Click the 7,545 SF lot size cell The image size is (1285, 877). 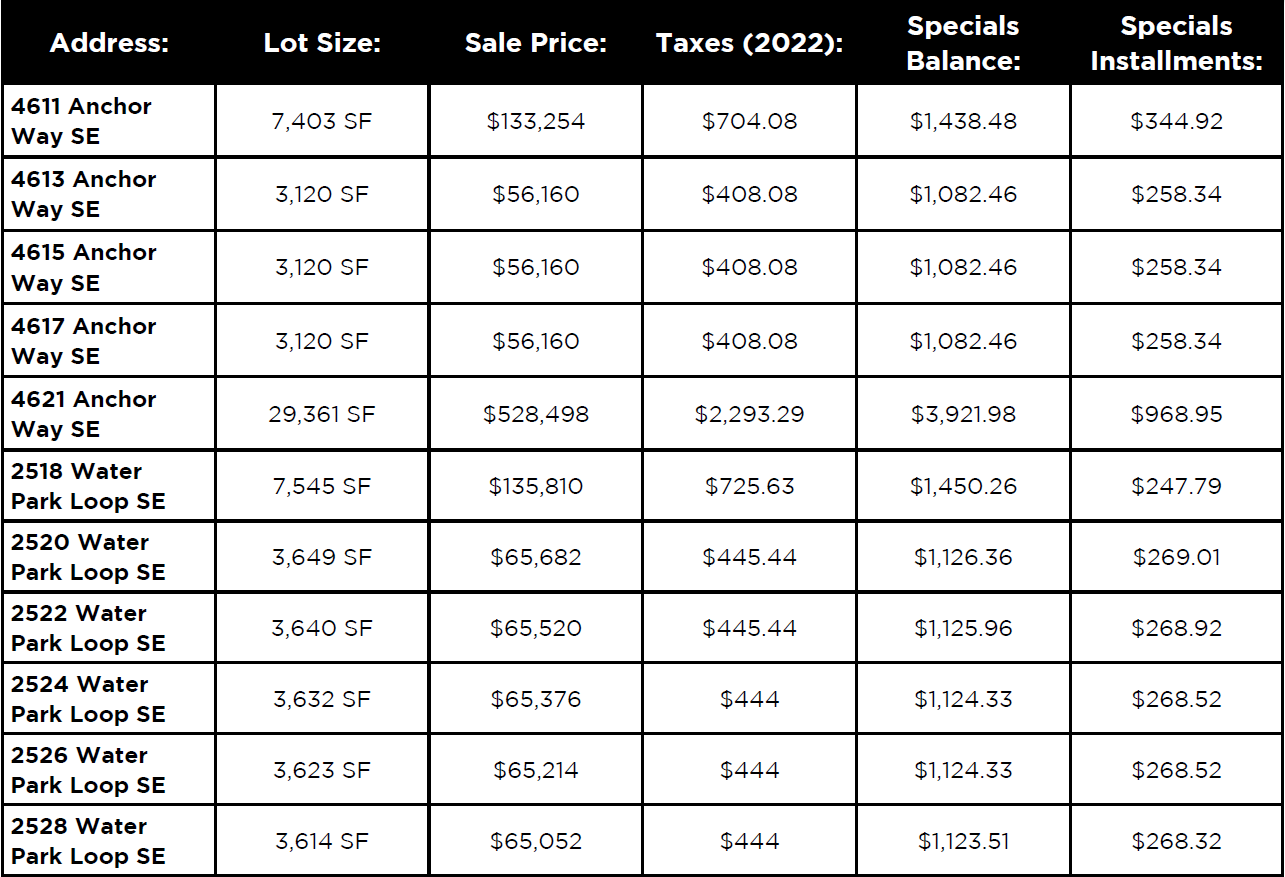tap(322, 486)
